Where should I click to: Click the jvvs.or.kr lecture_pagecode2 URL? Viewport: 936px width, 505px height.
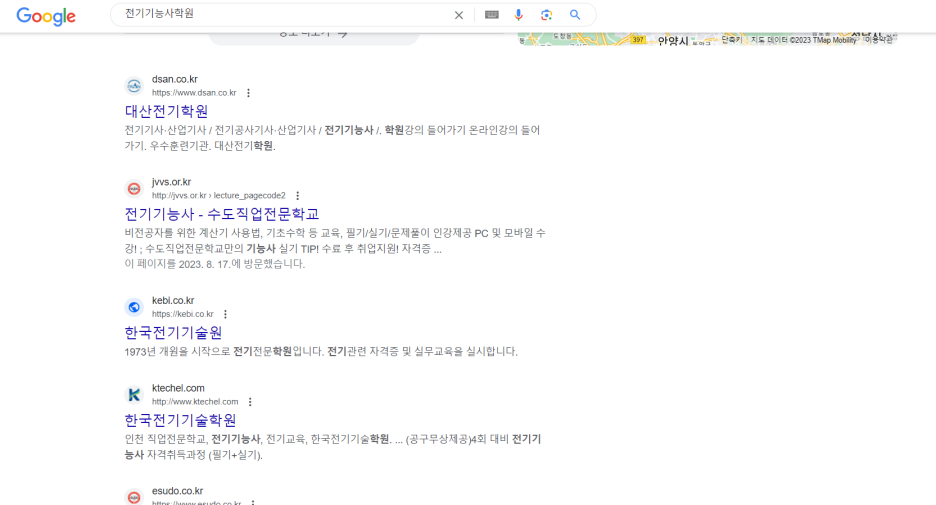click(218, 196)
